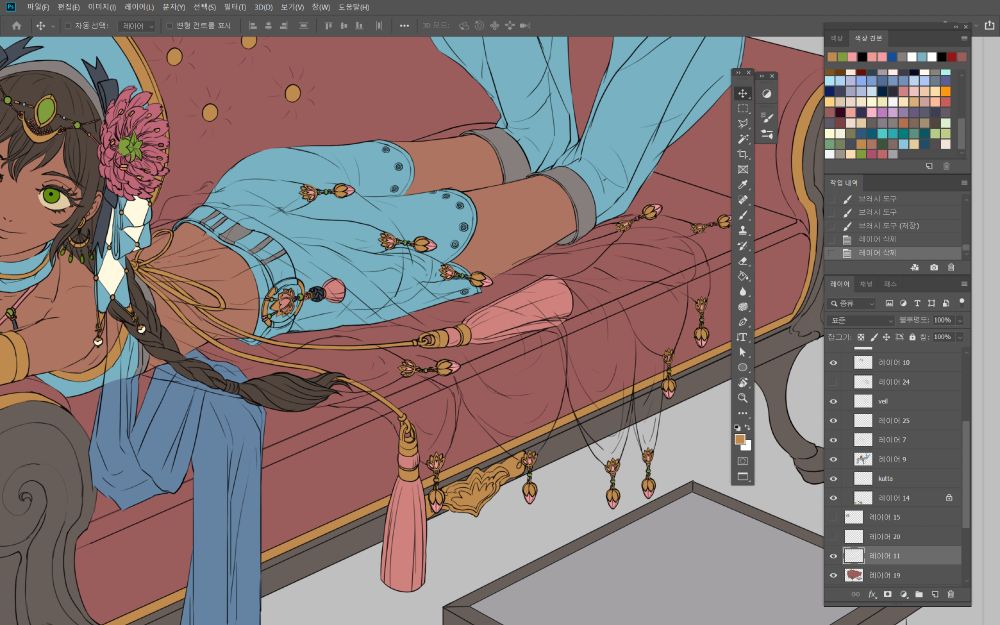
Task: Open the layer filter type dropdown
Action: click(852, 304)
